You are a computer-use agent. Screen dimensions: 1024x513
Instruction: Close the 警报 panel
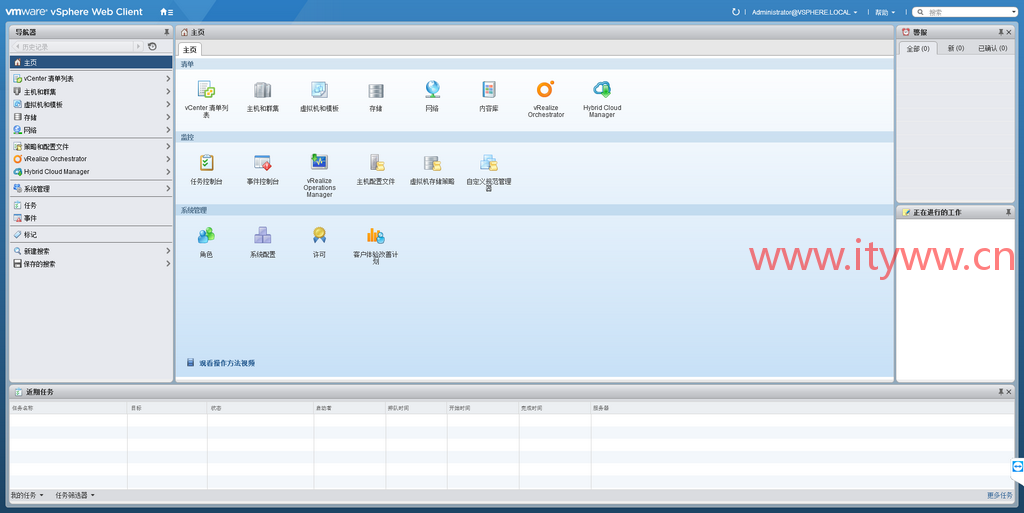coord(1009,32)
